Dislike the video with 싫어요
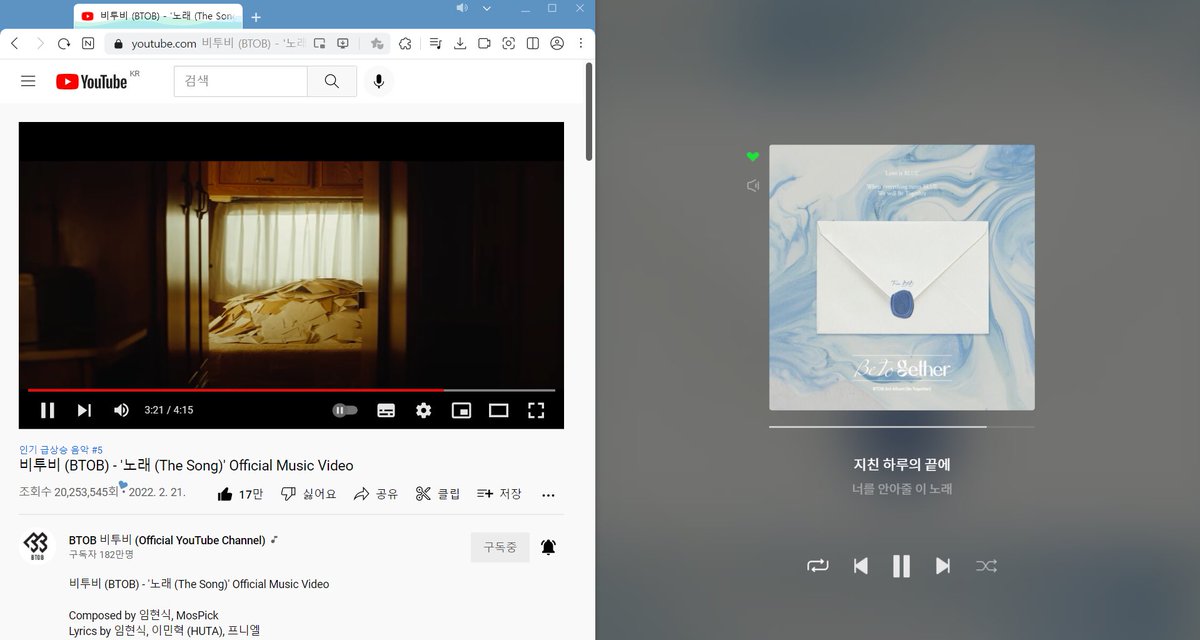 (x=308, y=494)
